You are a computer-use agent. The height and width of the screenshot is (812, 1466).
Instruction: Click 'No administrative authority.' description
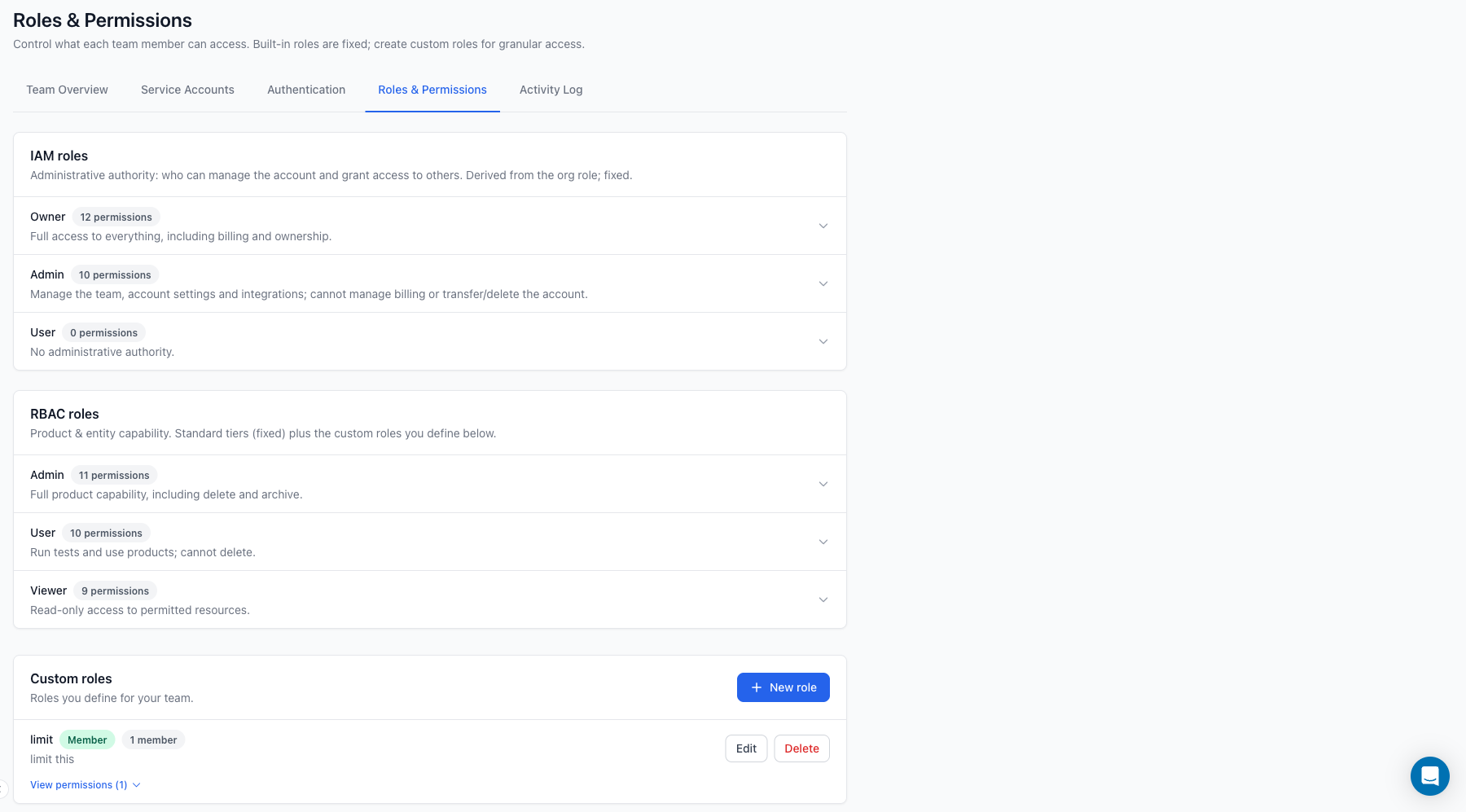(102, 352)
